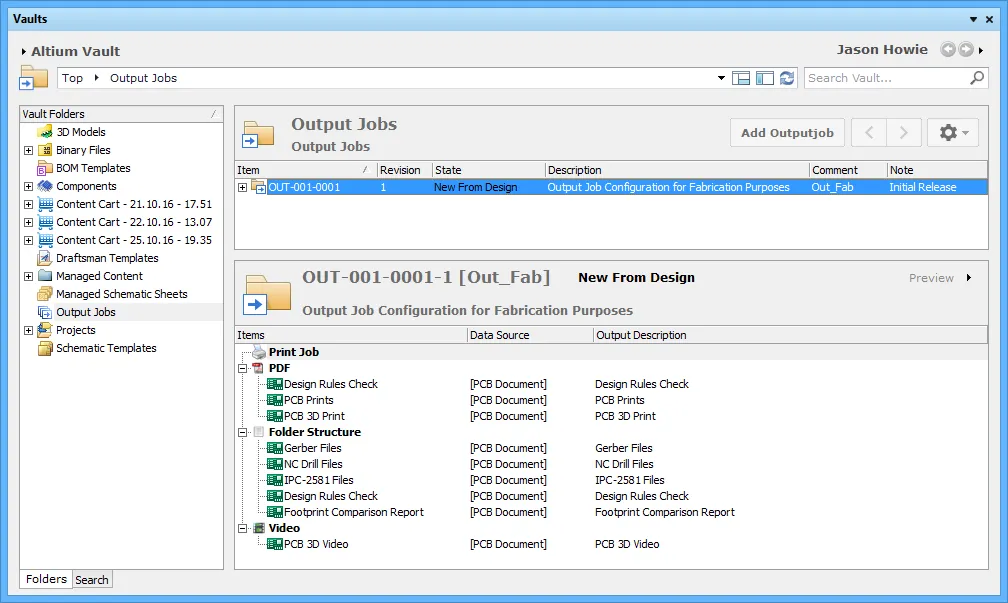Expand the Projects folder
Screen dimensions: 1008x603
click(28, 330)
